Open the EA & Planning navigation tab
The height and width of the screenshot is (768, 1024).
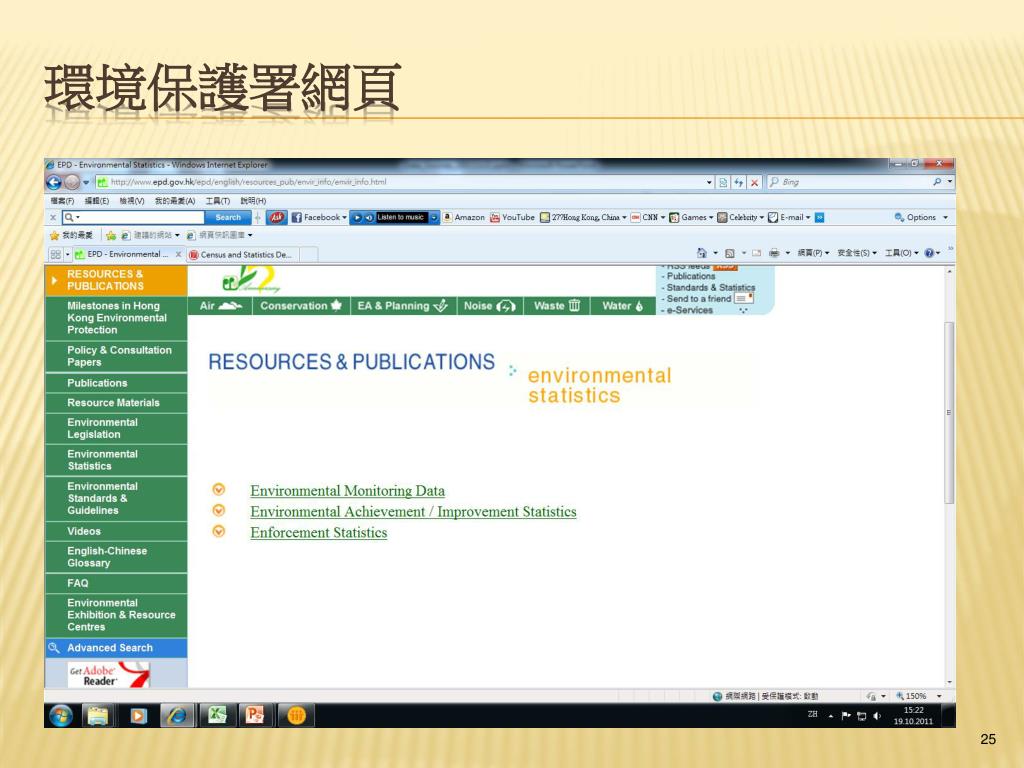tap(402, 306)
